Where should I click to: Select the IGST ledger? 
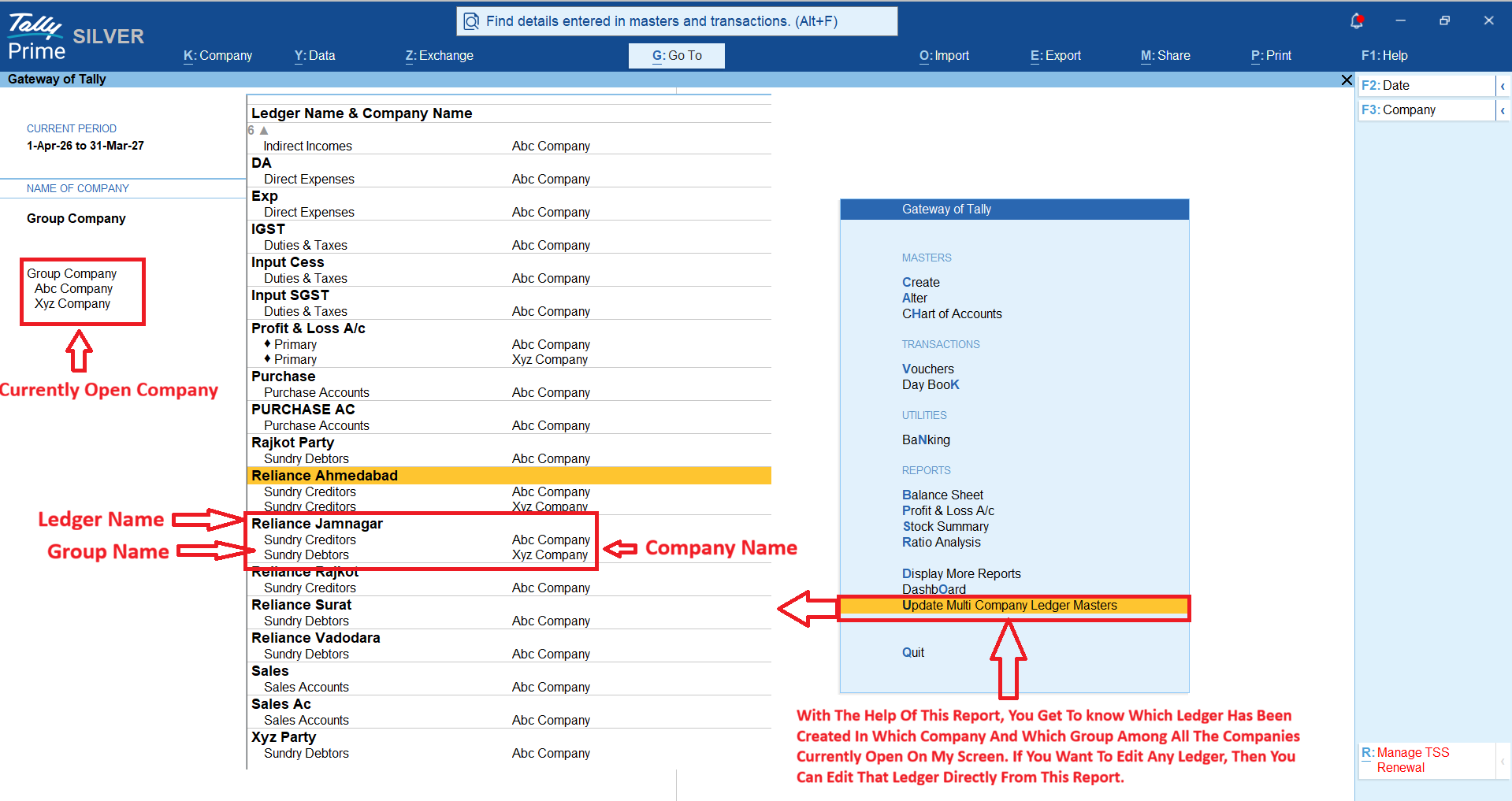click(268, 229)
